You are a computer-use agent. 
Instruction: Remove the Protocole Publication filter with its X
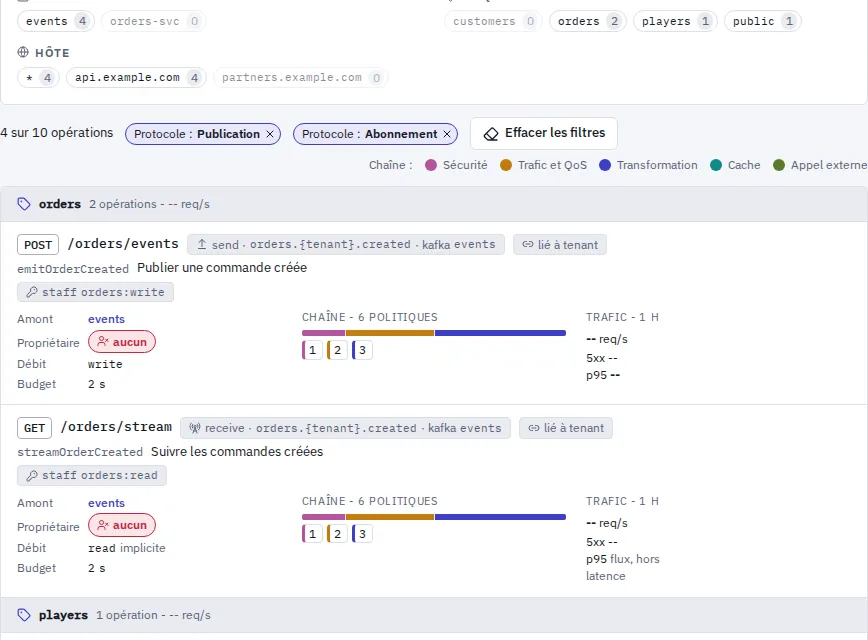tap(270, 134)
